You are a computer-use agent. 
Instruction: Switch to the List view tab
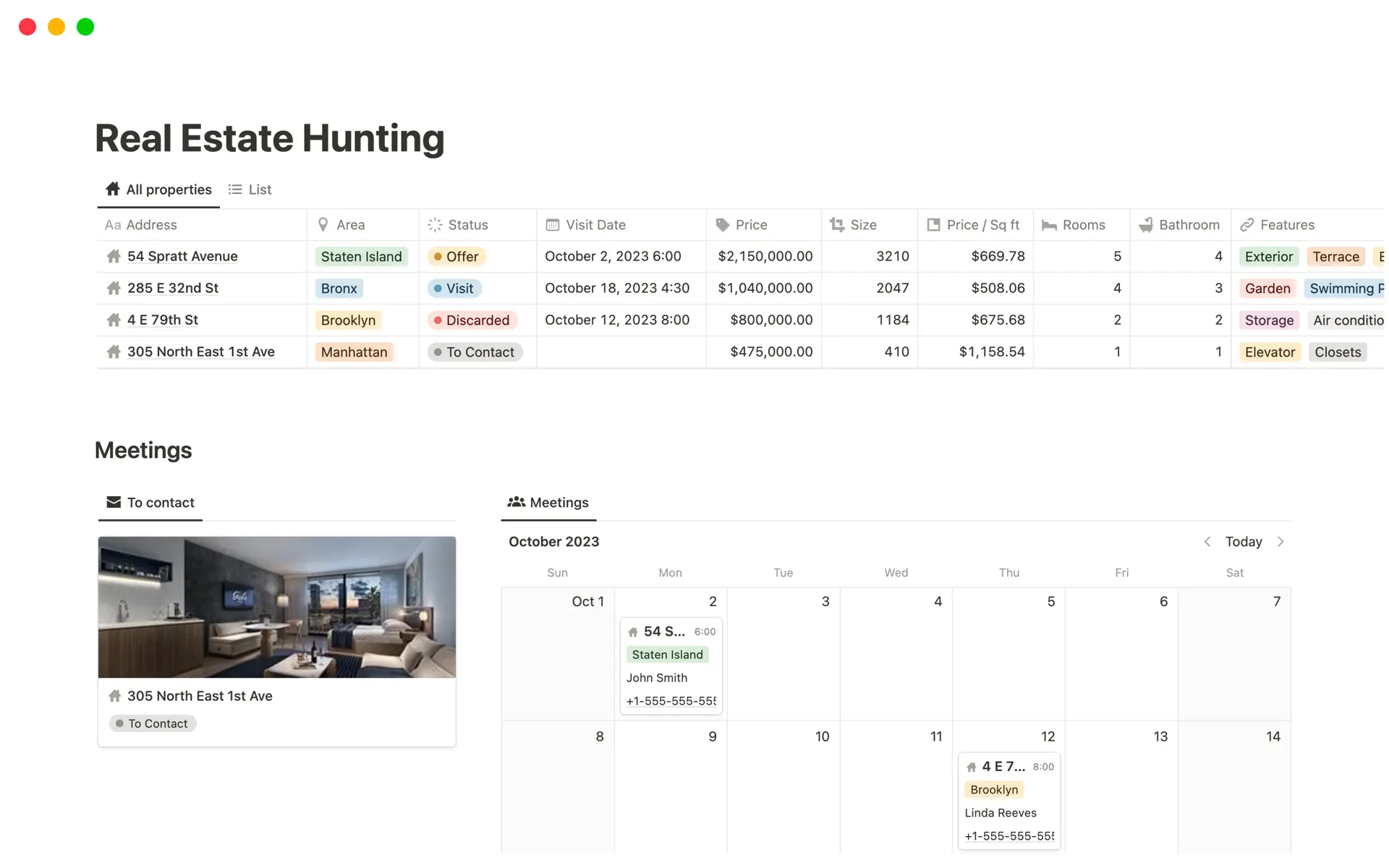pyautogui.click(x=250, y=189)
